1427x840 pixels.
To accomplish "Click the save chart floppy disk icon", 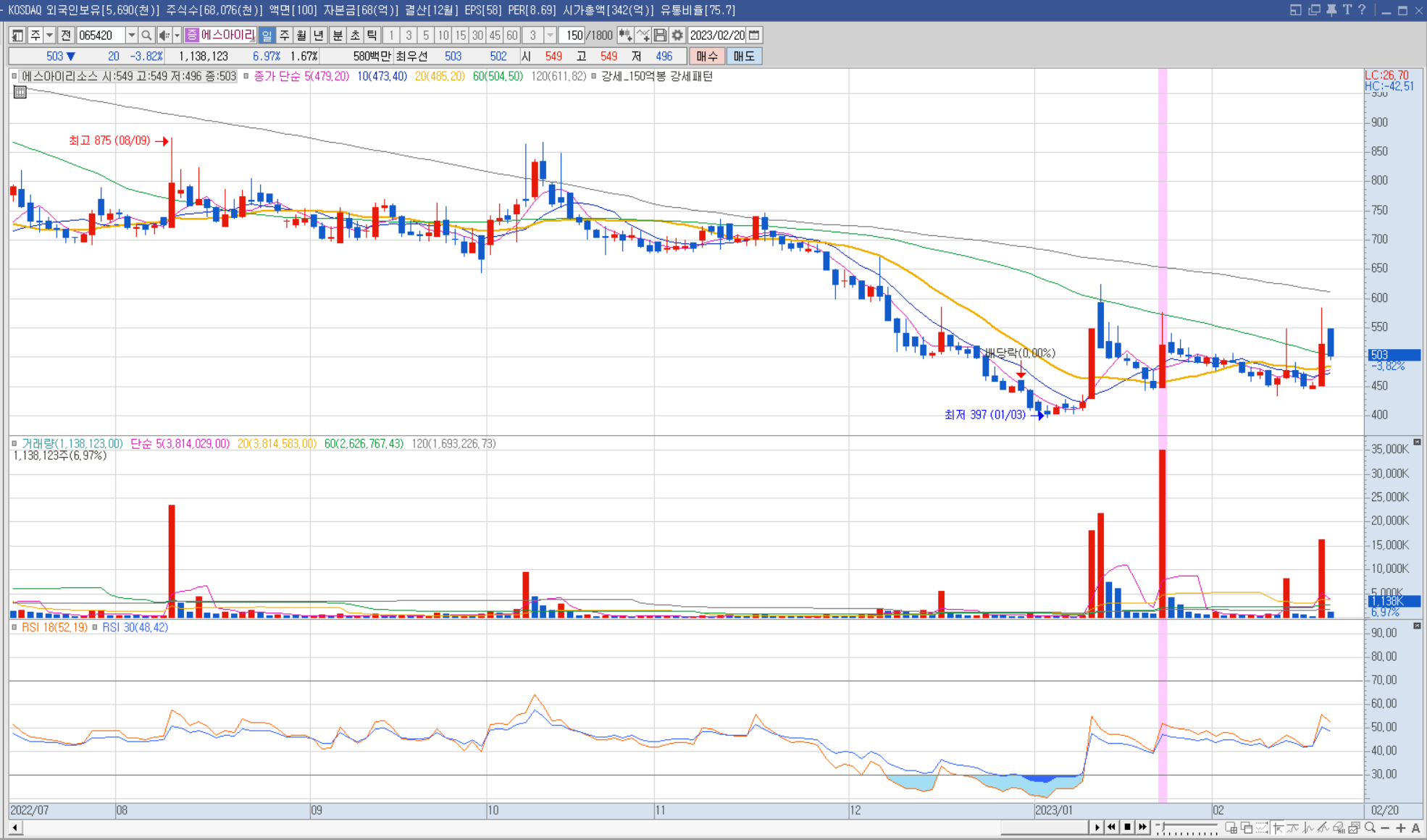I will tap(660, 35).
